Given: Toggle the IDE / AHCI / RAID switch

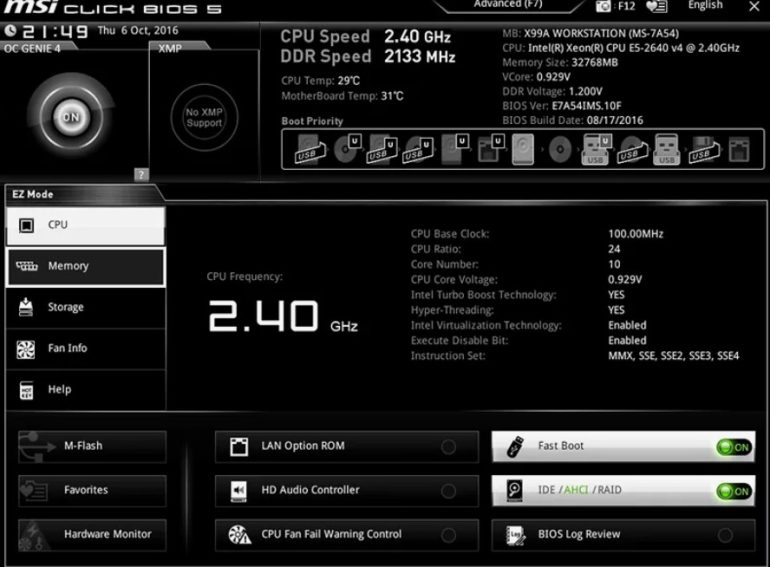Looking at the screenshot, I should tap(734, 491).
